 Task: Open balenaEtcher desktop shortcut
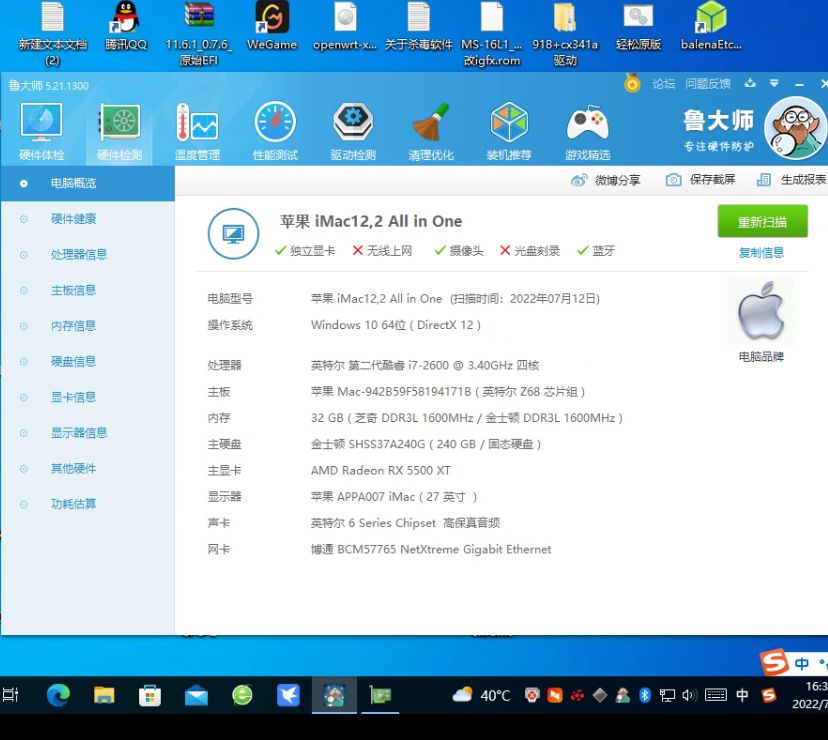pos(711,26)
